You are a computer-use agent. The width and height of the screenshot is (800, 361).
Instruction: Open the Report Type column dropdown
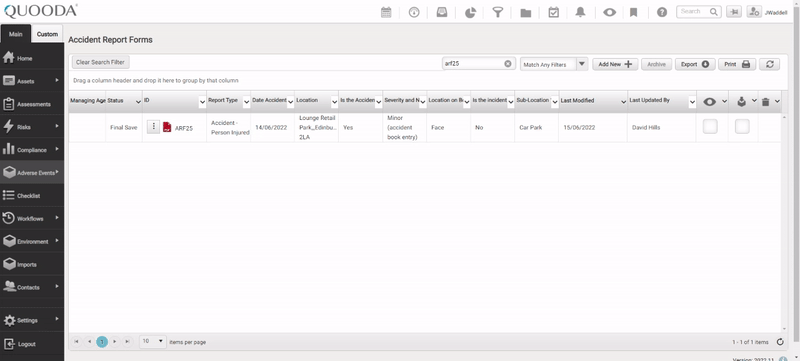pyautogui.click(x=246, y=102)
